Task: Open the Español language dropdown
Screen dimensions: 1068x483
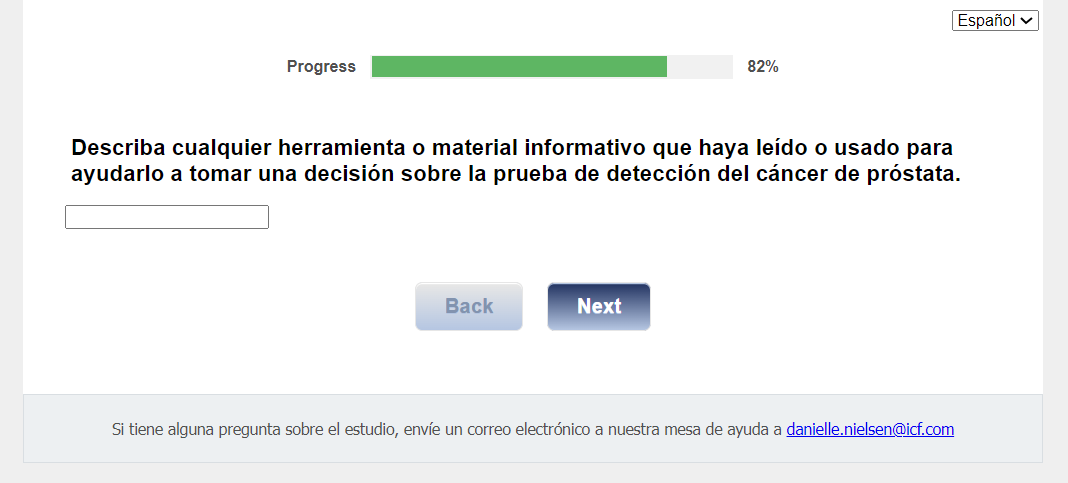Action: coord(995,21)
